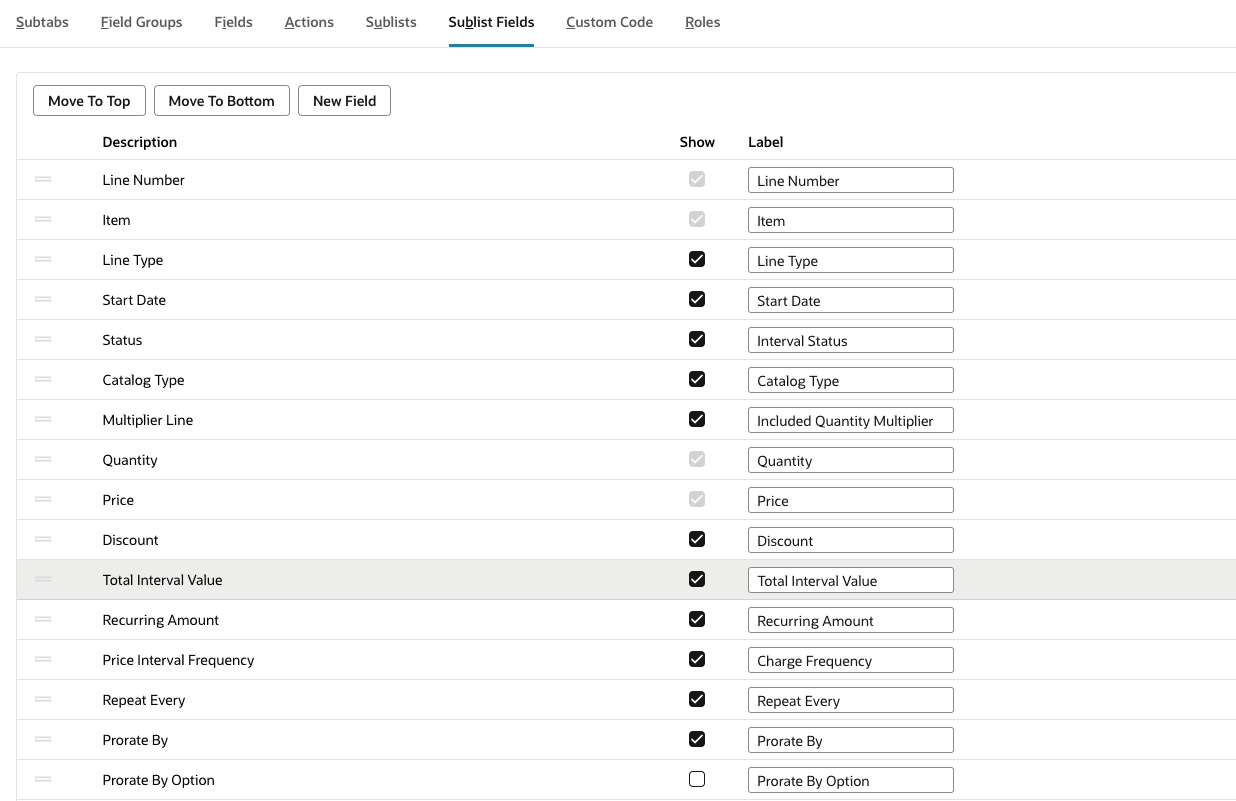1236x801 pixels.
Task: Disable the Show checkbox for Line Type
Action: pos(697,258)
